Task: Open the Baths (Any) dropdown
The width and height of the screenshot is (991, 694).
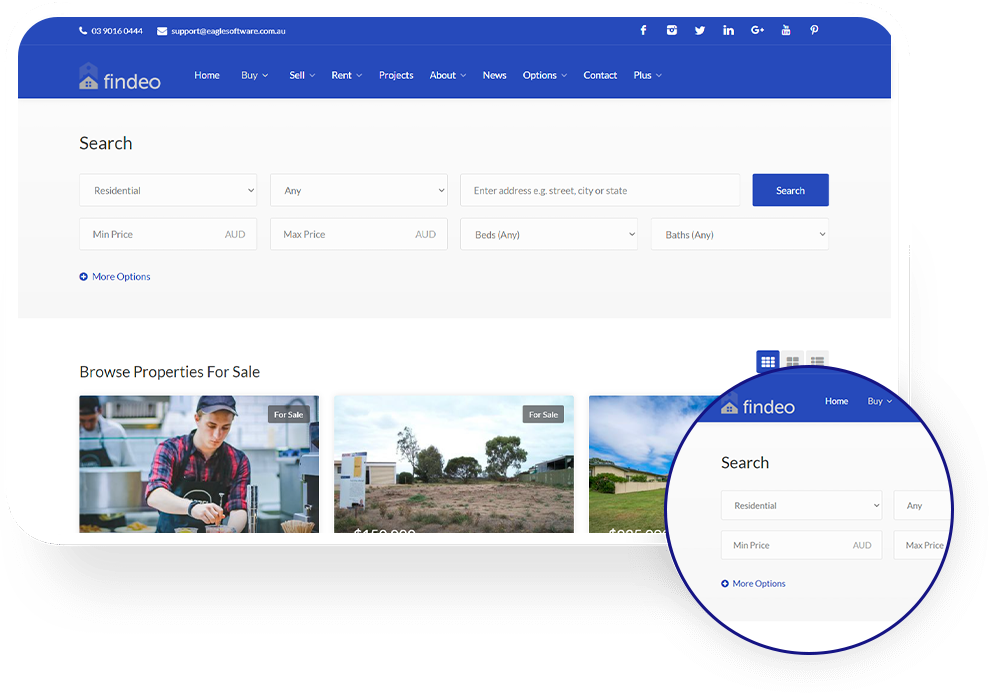Action: (x=739, y=234)
